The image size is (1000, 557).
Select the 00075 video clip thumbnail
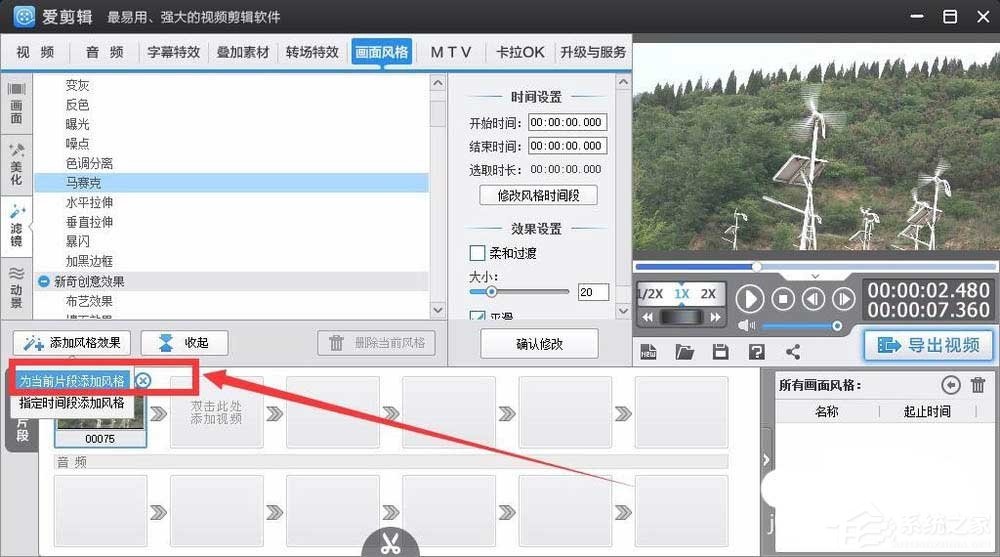coord(100,421)
